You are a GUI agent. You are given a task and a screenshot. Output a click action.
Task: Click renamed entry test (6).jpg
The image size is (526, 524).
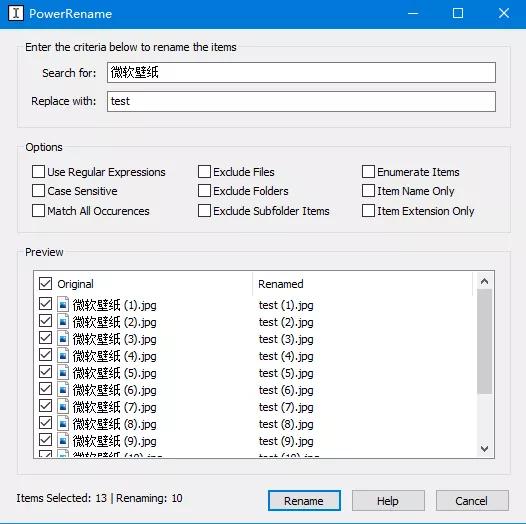click(x=286, y=390)
